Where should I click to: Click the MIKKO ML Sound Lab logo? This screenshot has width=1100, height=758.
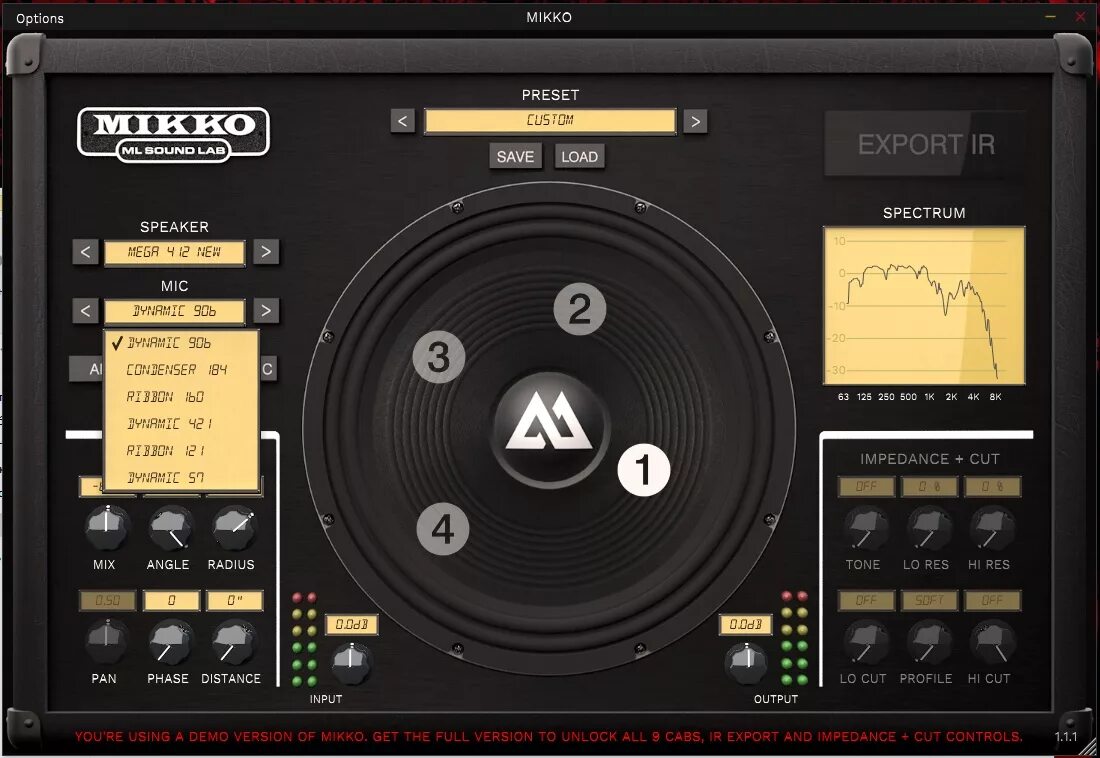point(173,134)
